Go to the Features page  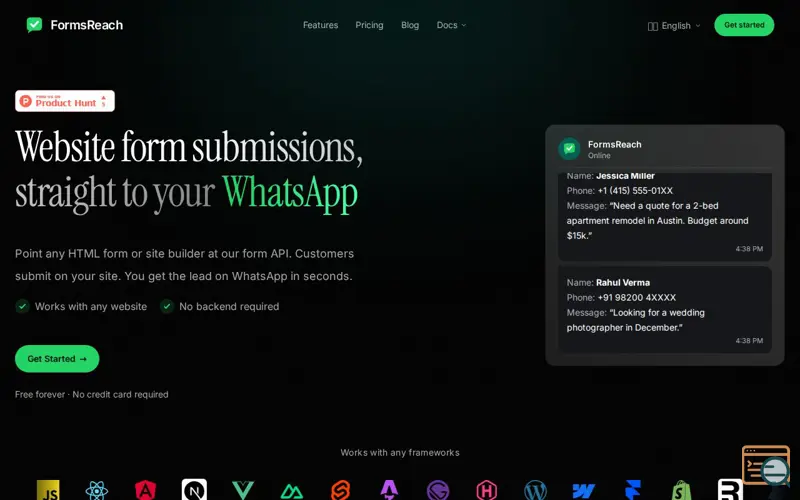[320, 25]
